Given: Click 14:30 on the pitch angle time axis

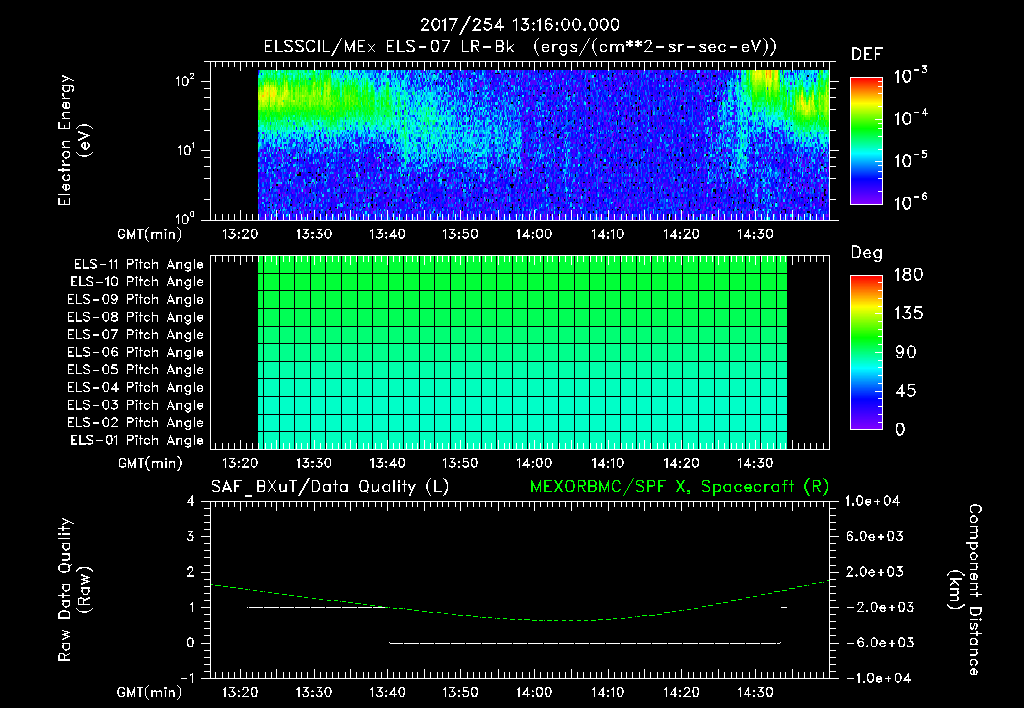Looking at the screenshot, I should (755, 464).
